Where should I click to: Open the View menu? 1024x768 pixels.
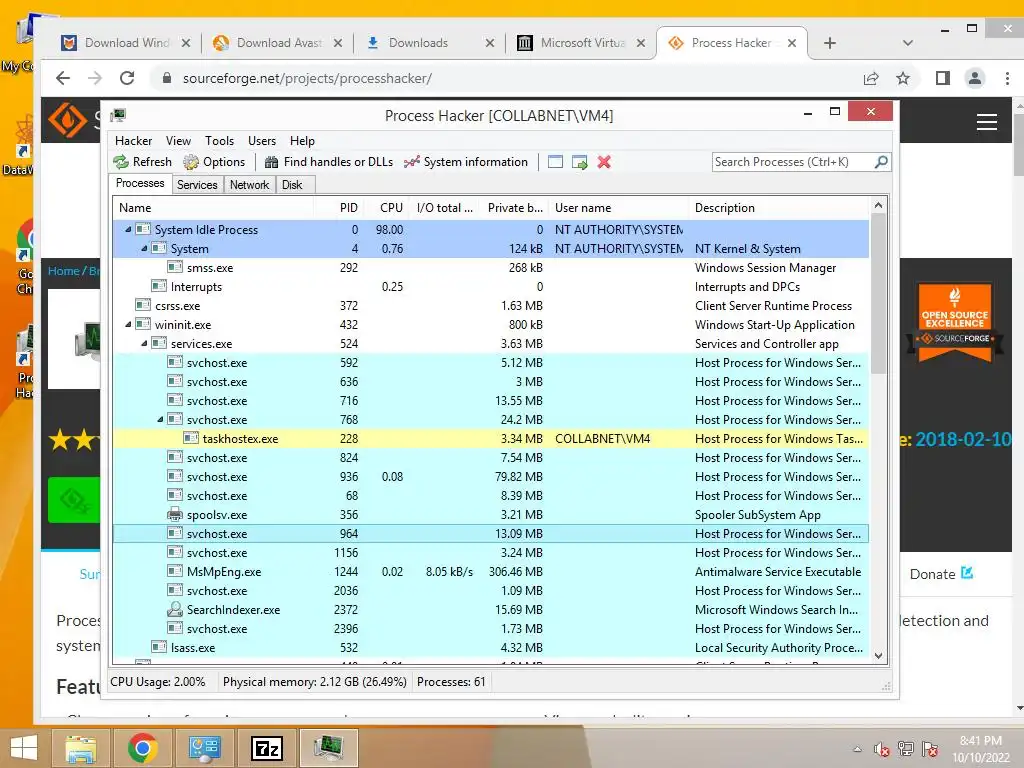[178, 141]
